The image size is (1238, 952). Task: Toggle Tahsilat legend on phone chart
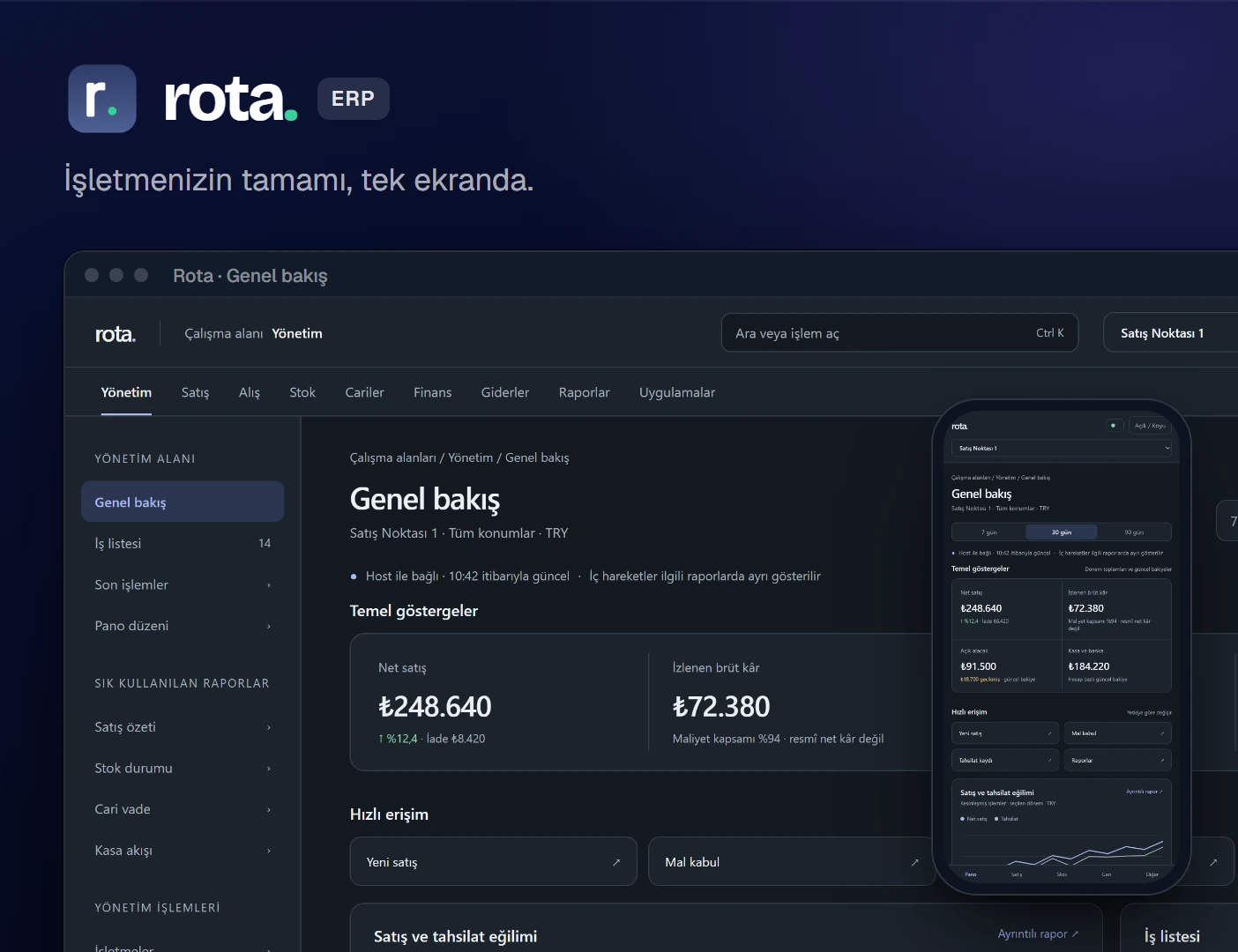pos(1006,819)
